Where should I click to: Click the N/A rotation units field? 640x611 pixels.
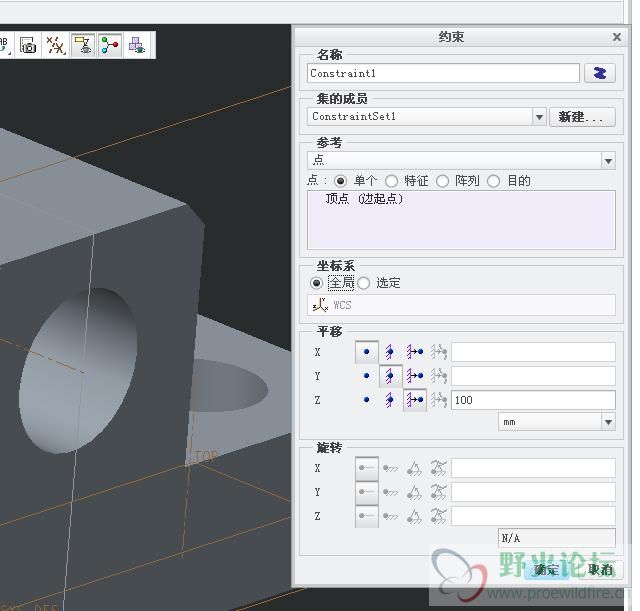pyautogui.click(x=556, y=538)
